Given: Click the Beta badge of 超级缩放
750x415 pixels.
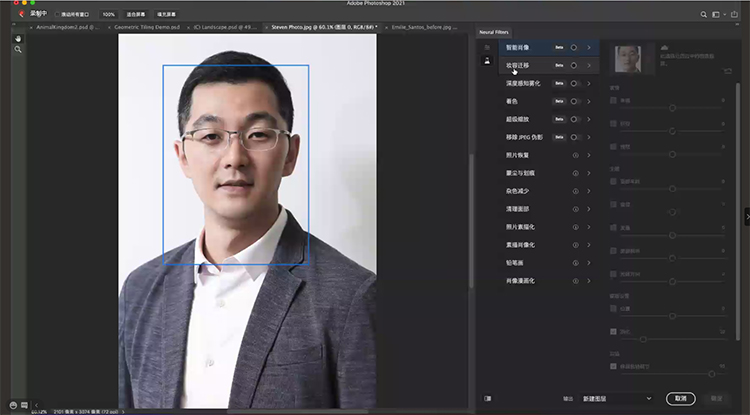Looking at the screenshot, I should [559, 119].
